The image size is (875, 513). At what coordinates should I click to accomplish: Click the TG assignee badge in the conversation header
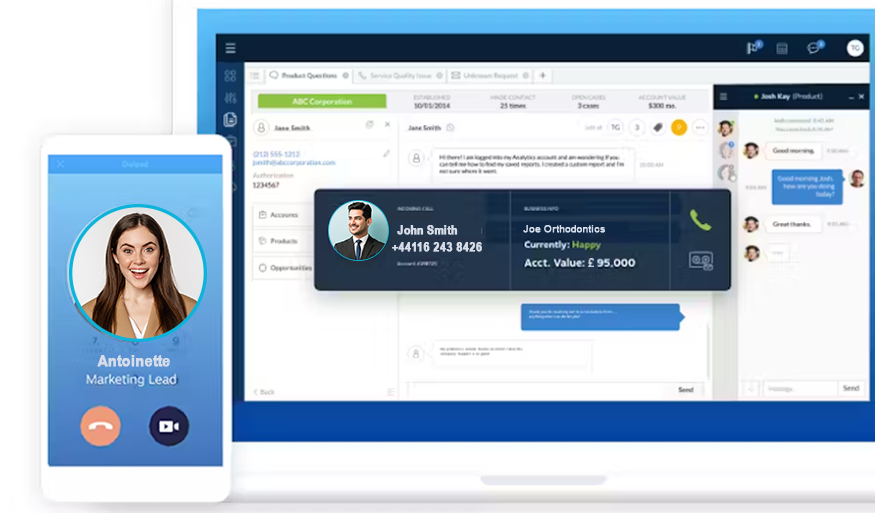616,128
